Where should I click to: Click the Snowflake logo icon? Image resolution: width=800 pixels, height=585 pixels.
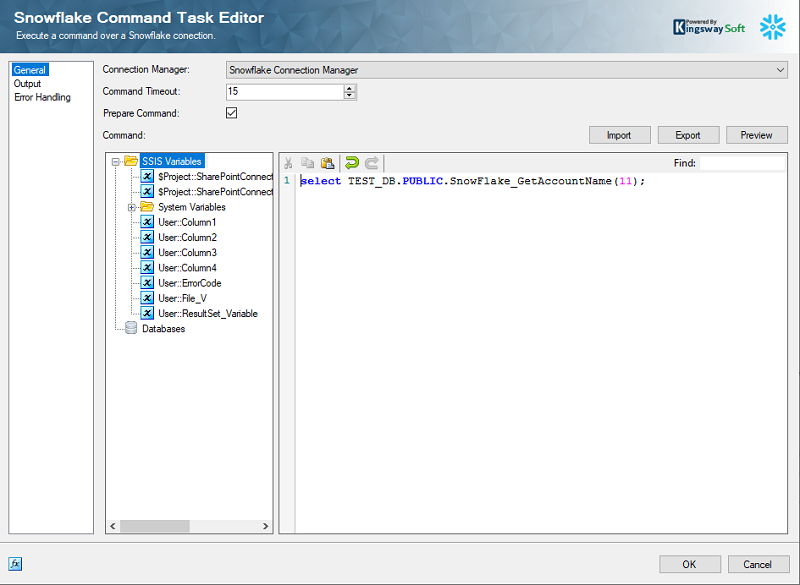772,27
